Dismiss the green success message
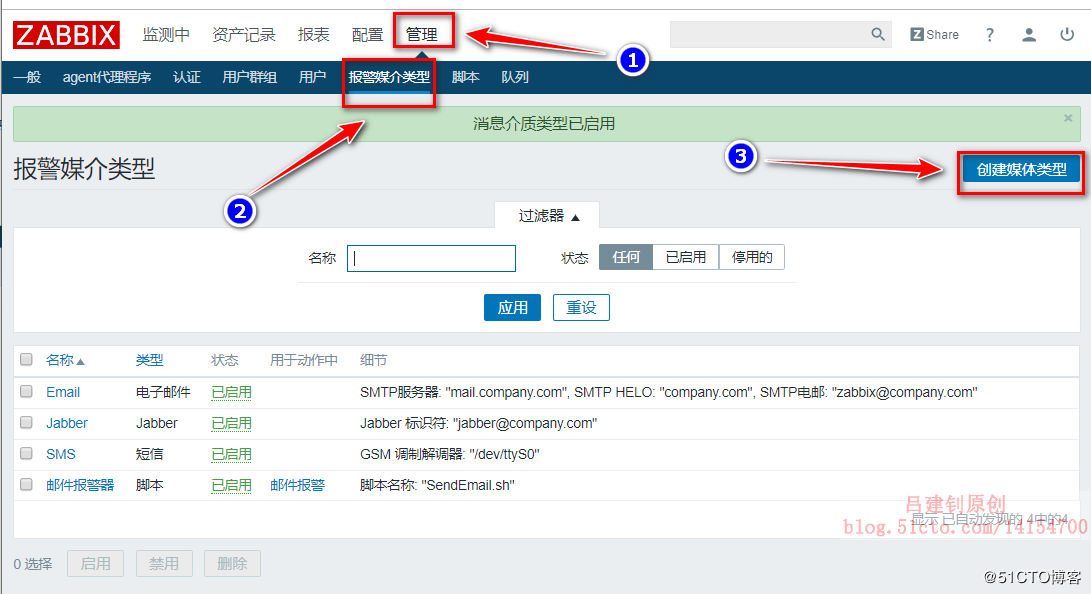The width and height of the screenshot is (1091, 594). (1068, 118)
